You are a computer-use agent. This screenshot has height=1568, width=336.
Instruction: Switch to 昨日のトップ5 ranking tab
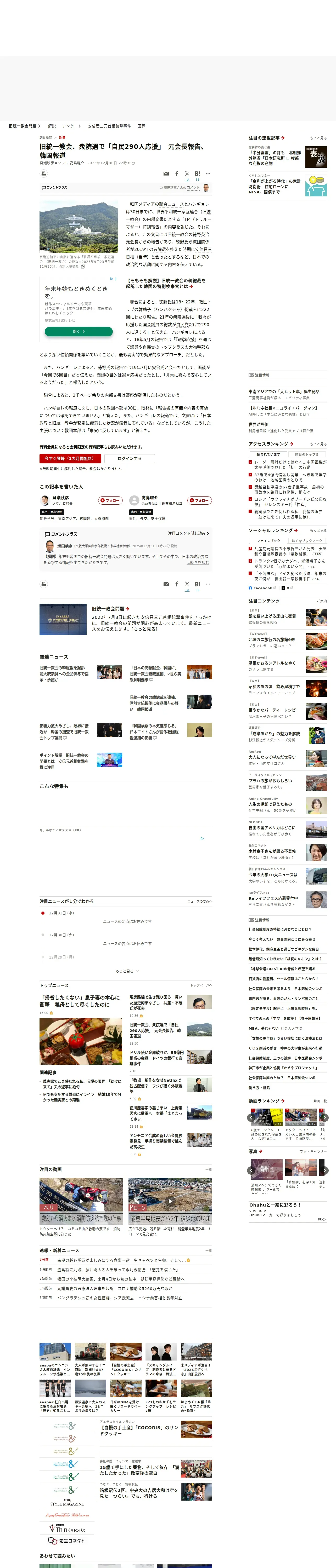click(307, 454)
